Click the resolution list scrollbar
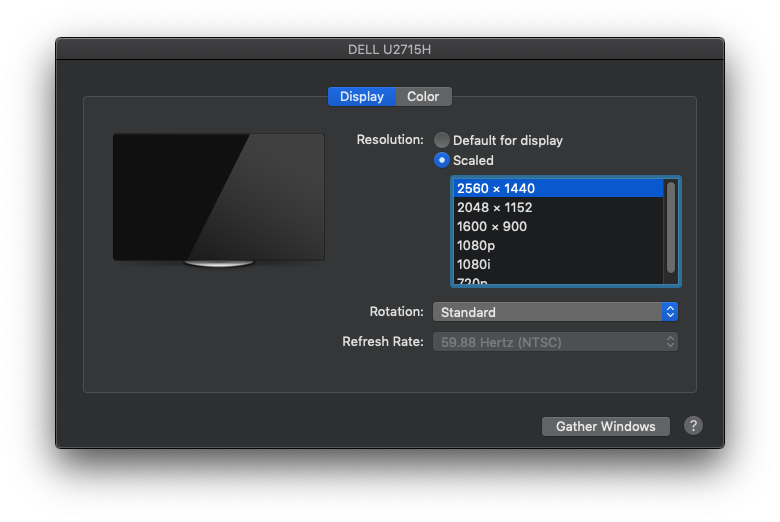Image resolution: width=780 pixels, height=522 pixels. pos(671,227)
